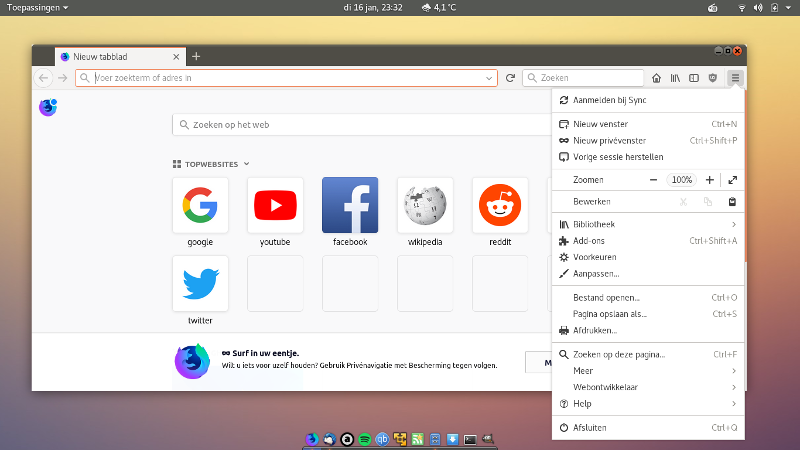
Task: Click the Copy icon in Bewerken row
Action: pyautogui.click(x=708, y=202)
